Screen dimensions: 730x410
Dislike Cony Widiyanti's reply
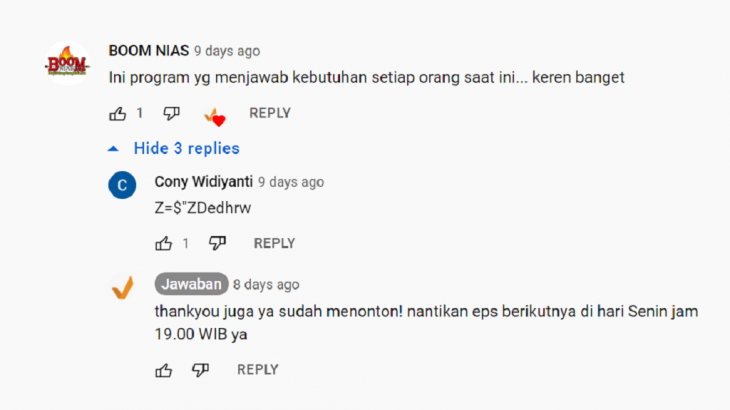217,243
